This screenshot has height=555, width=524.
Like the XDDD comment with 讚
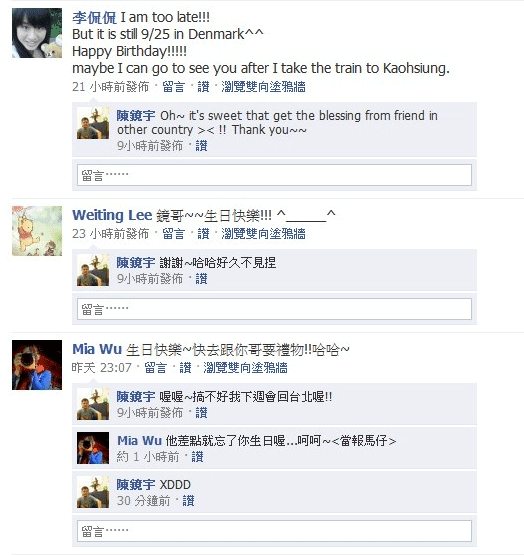pyautogui.click(x=188, y=501)
